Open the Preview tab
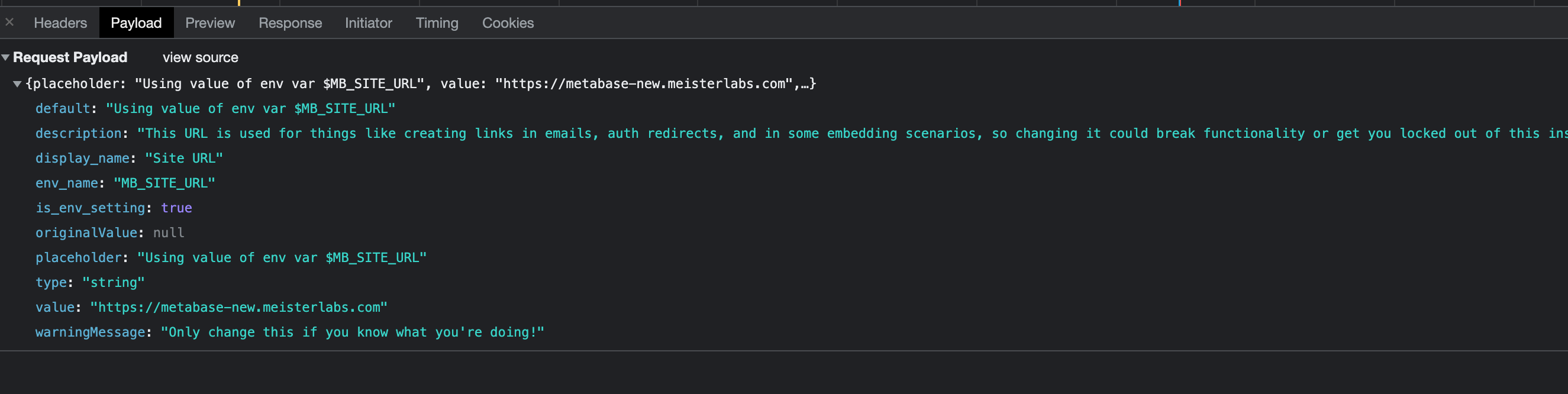 point(209,22)
